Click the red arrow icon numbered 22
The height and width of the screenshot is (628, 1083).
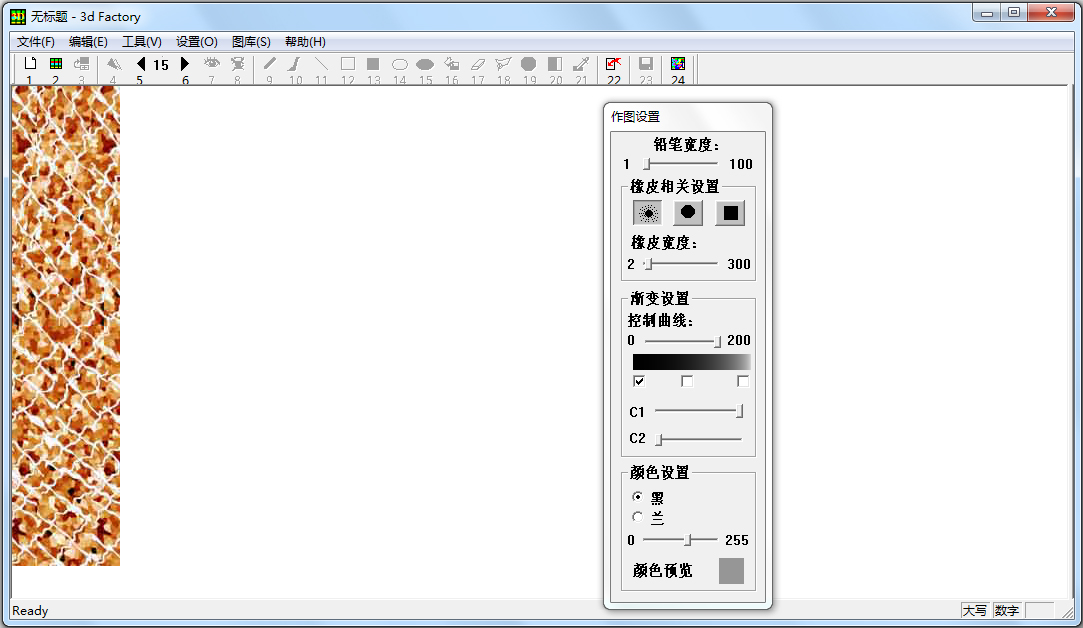(x=613, y=64)
